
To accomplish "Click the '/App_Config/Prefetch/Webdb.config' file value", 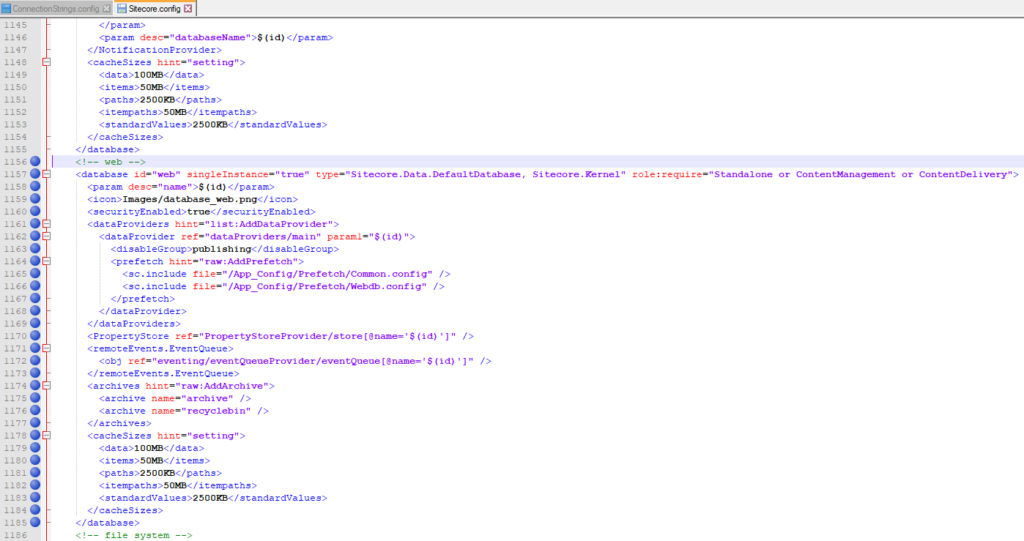I will click(324, 286).
